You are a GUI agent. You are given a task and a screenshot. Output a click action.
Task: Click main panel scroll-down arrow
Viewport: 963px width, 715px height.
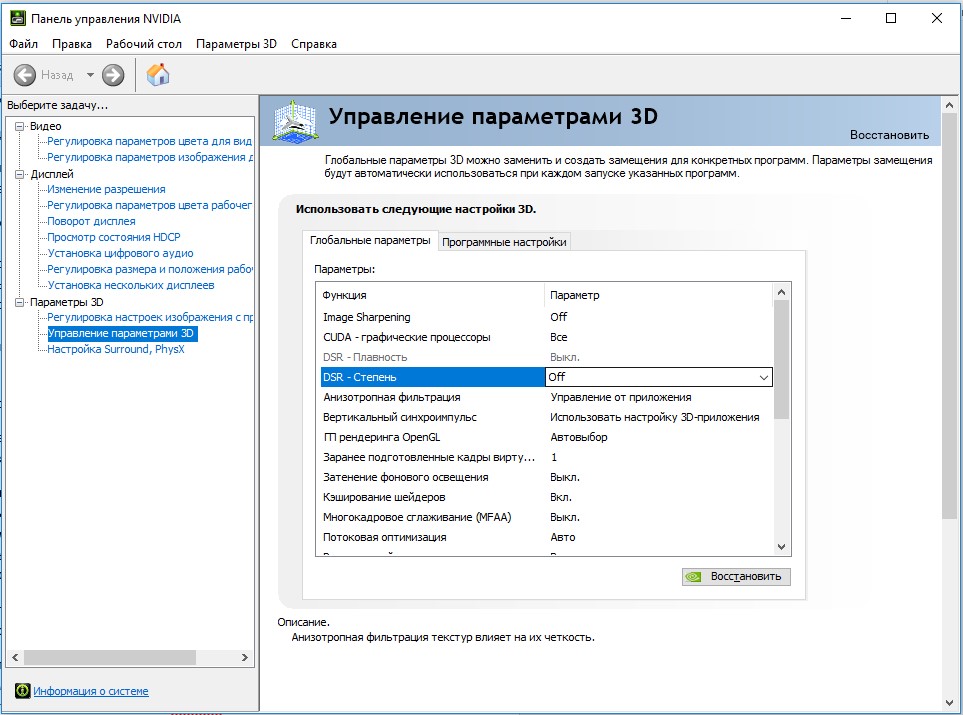click(949, 703)
